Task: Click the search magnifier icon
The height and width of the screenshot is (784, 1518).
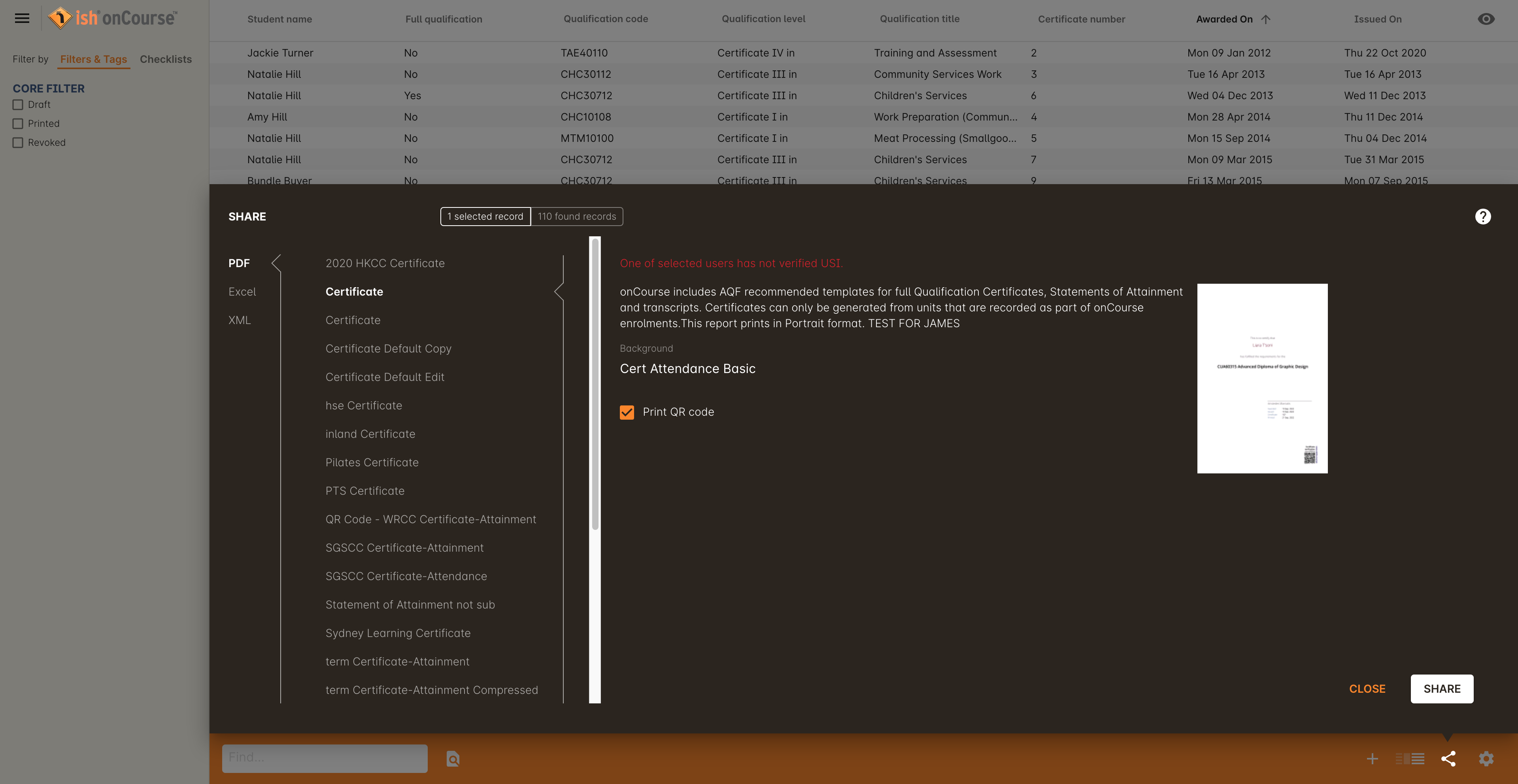Action: click(x=452, y=758)
